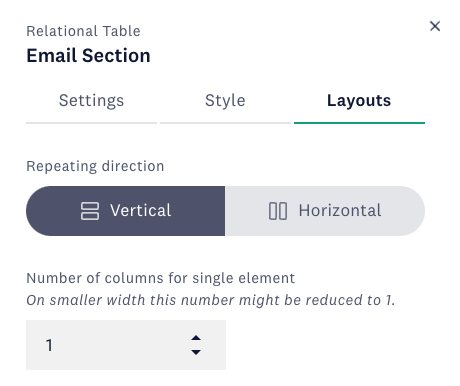
Task: Increase number of columns with up arrow
Action: pos(196,338)
